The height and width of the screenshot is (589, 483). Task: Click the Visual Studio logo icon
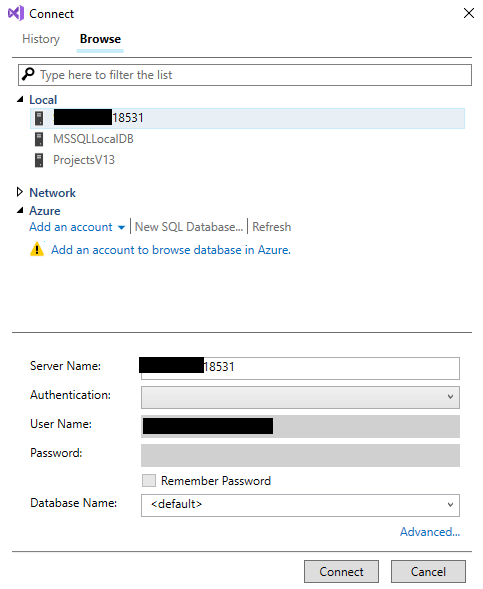16,14
